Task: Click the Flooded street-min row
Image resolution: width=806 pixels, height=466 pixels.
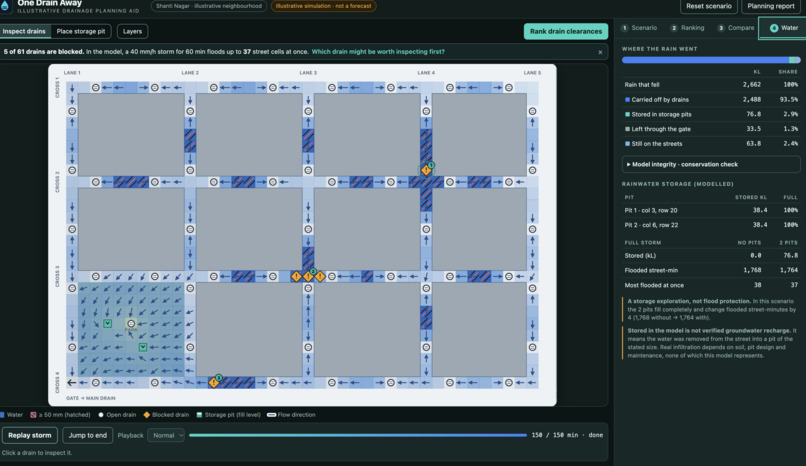Action: pos(711,270)
